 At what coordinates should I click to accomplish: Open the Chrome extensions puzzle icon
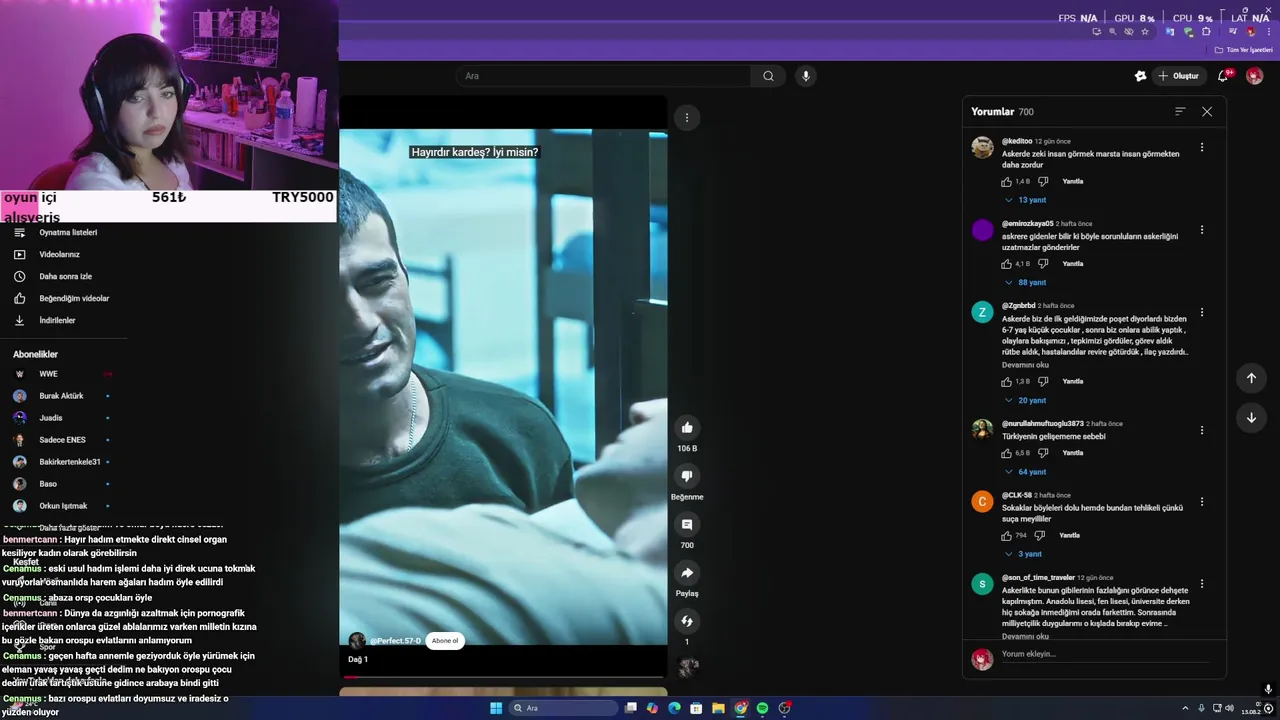pyautogui.click(x=1206, y=32)
